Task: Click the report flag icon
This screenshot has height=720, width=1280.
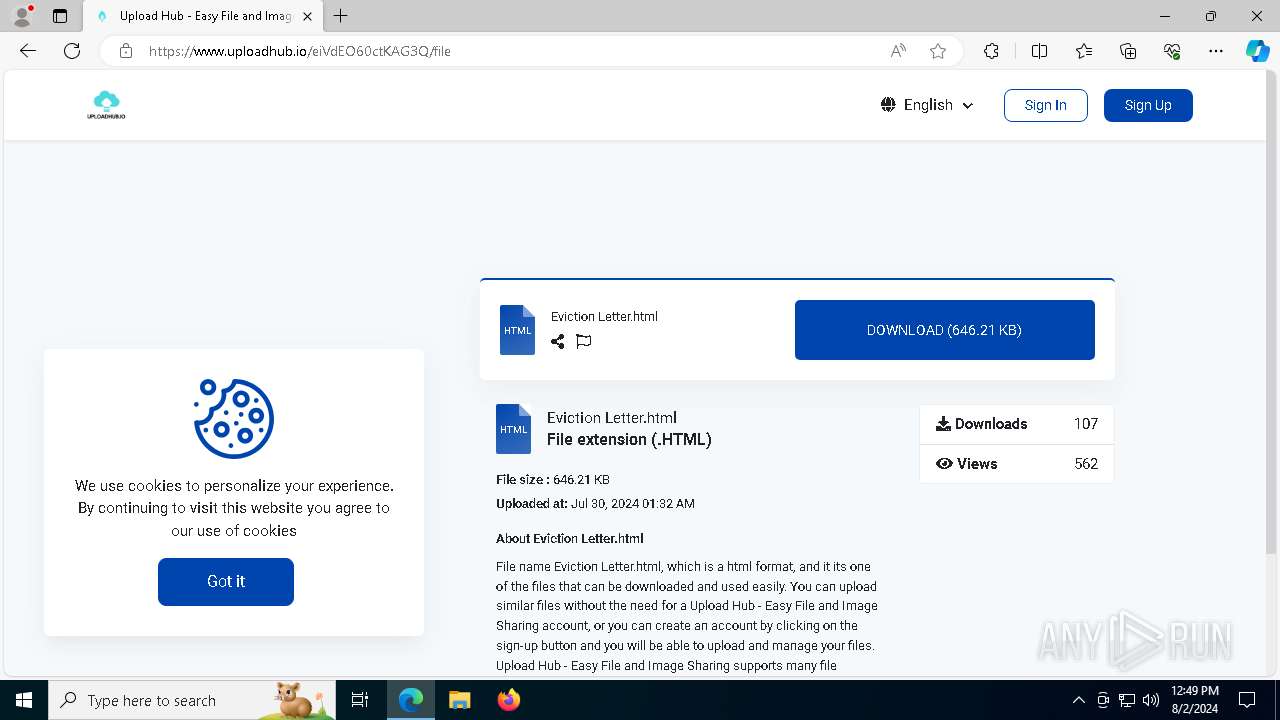Action: (584, 342)
